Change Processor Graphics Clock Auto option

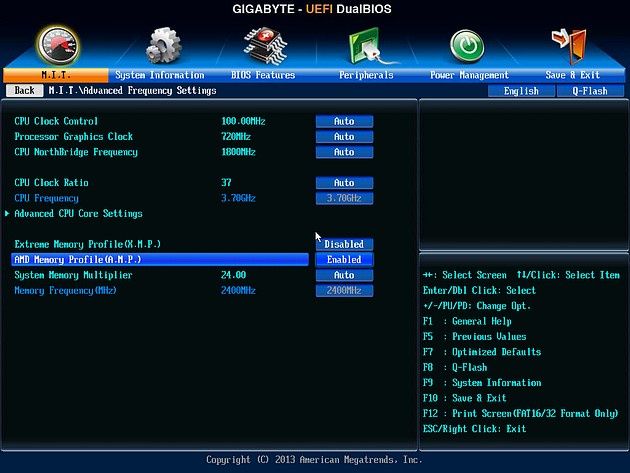coord(344,137)
